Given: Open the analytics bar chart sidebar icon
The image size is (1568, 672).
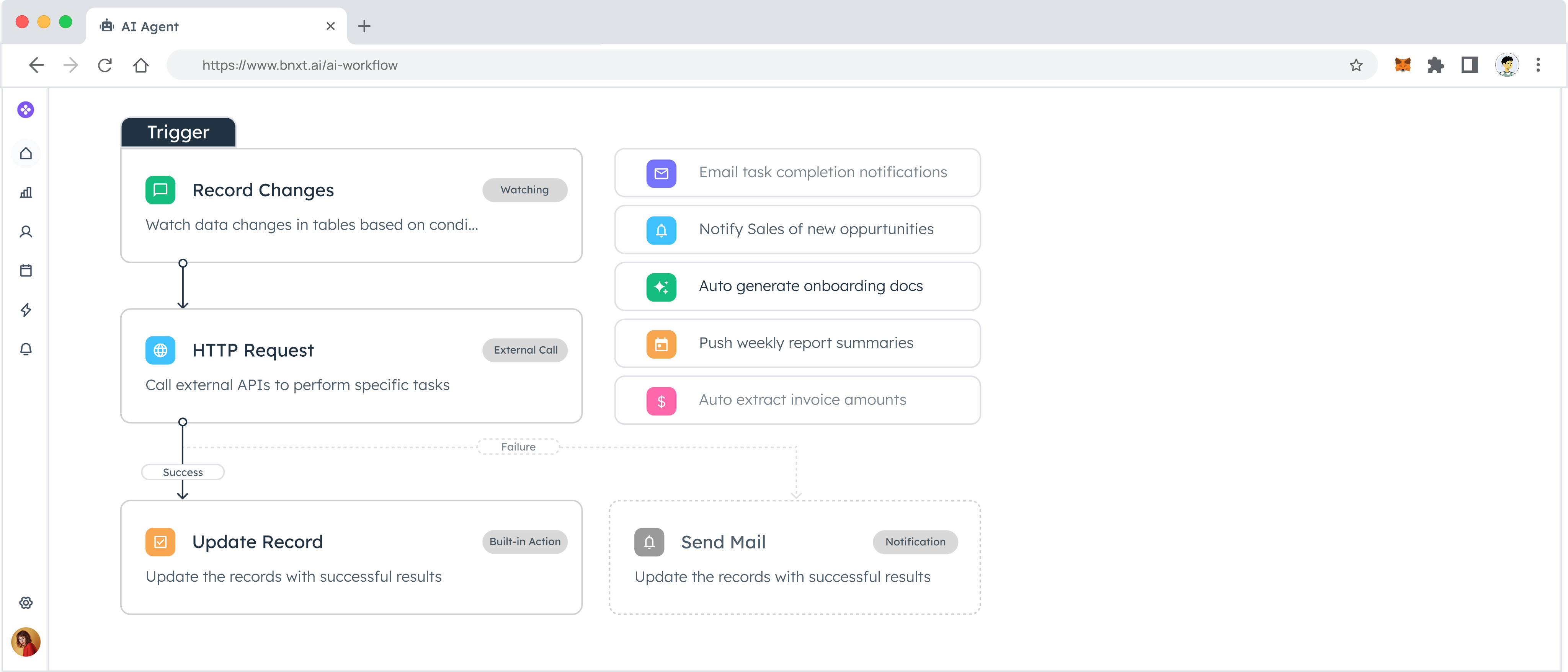Looking at the screenshot, I should [26, 193].
